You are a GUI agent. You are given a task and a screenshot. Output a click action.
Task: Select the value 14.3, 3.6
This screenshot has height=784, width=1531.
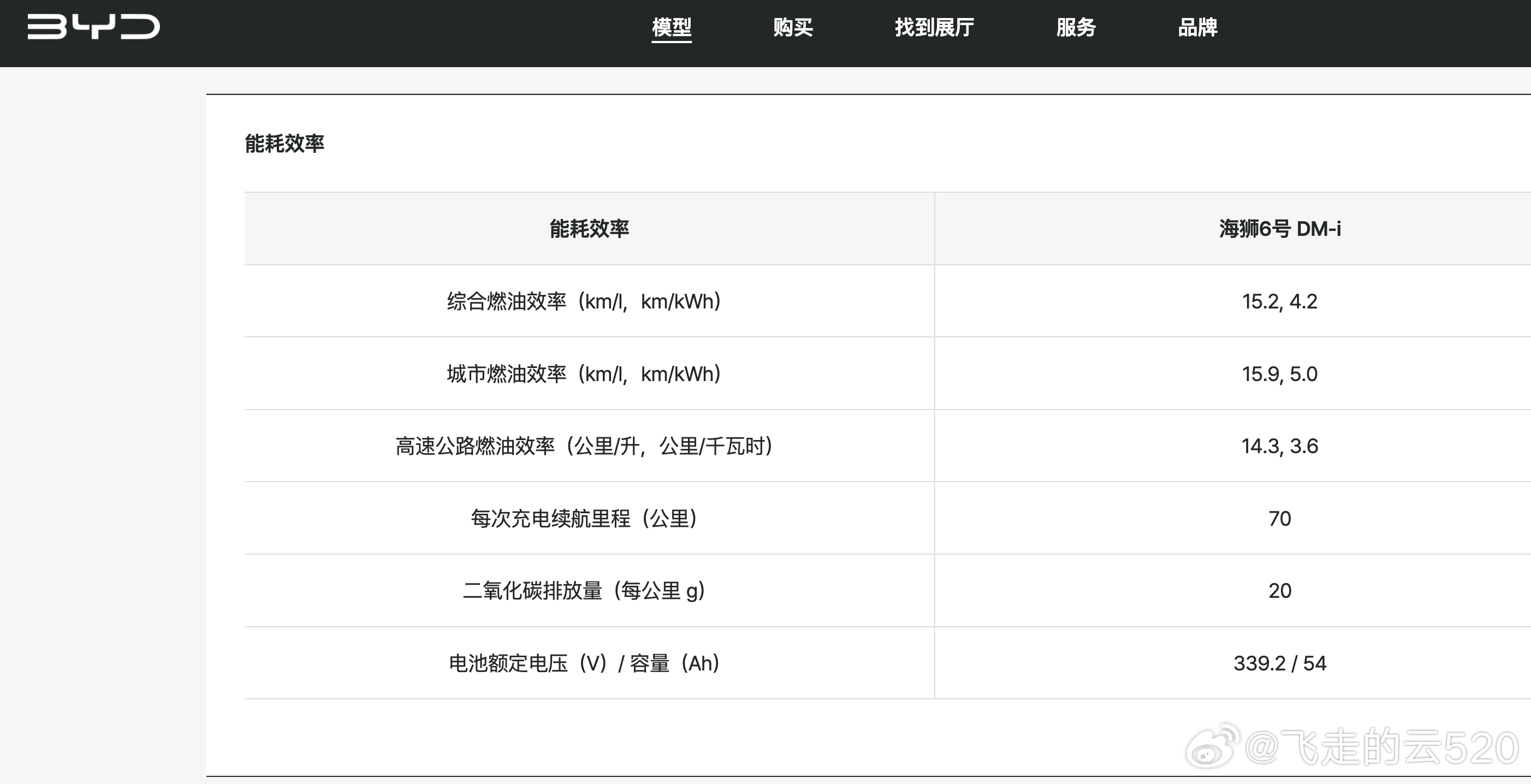1280,446
